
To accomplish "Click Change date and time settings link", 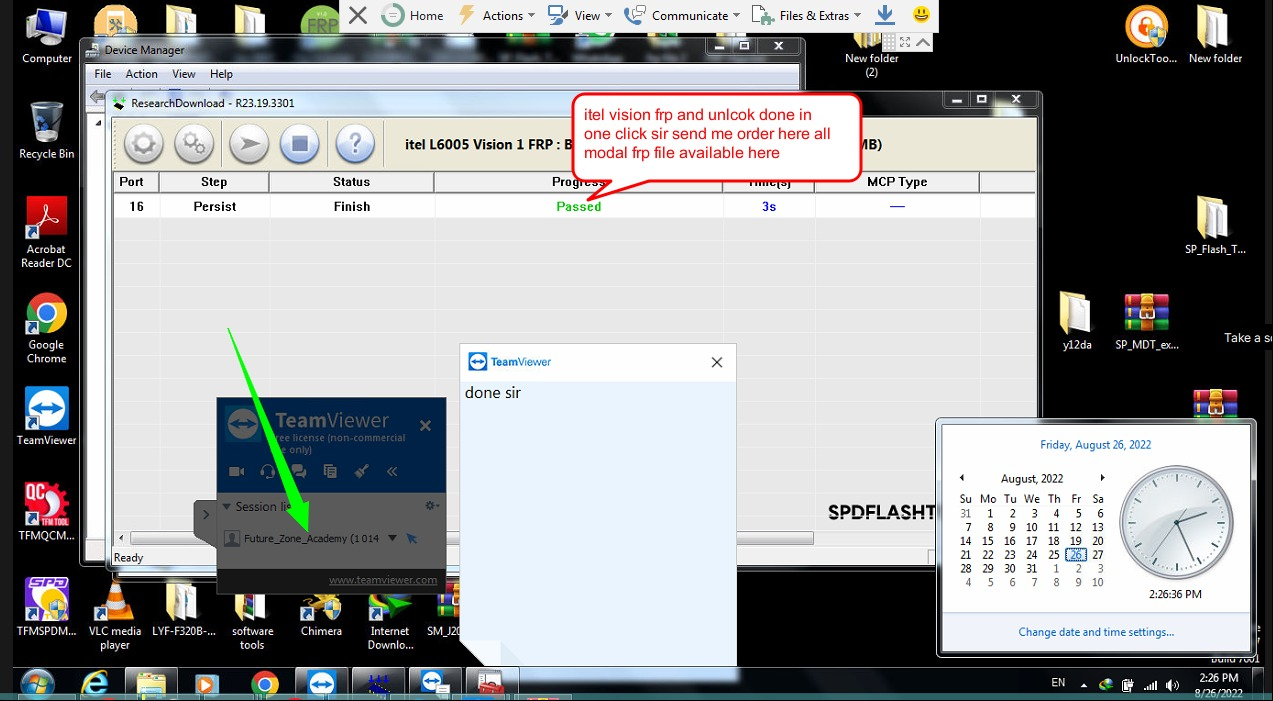I will click(1096, 632).
